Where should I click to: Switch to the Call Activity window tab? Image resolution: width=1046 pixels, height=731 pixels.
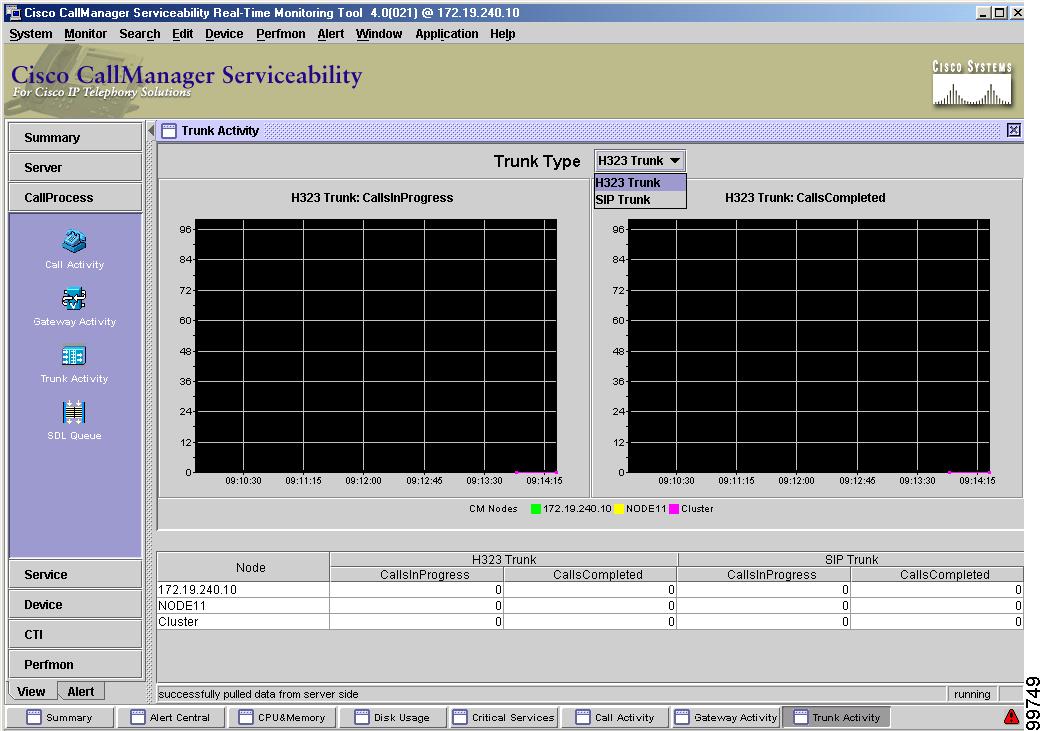(615, 717)
